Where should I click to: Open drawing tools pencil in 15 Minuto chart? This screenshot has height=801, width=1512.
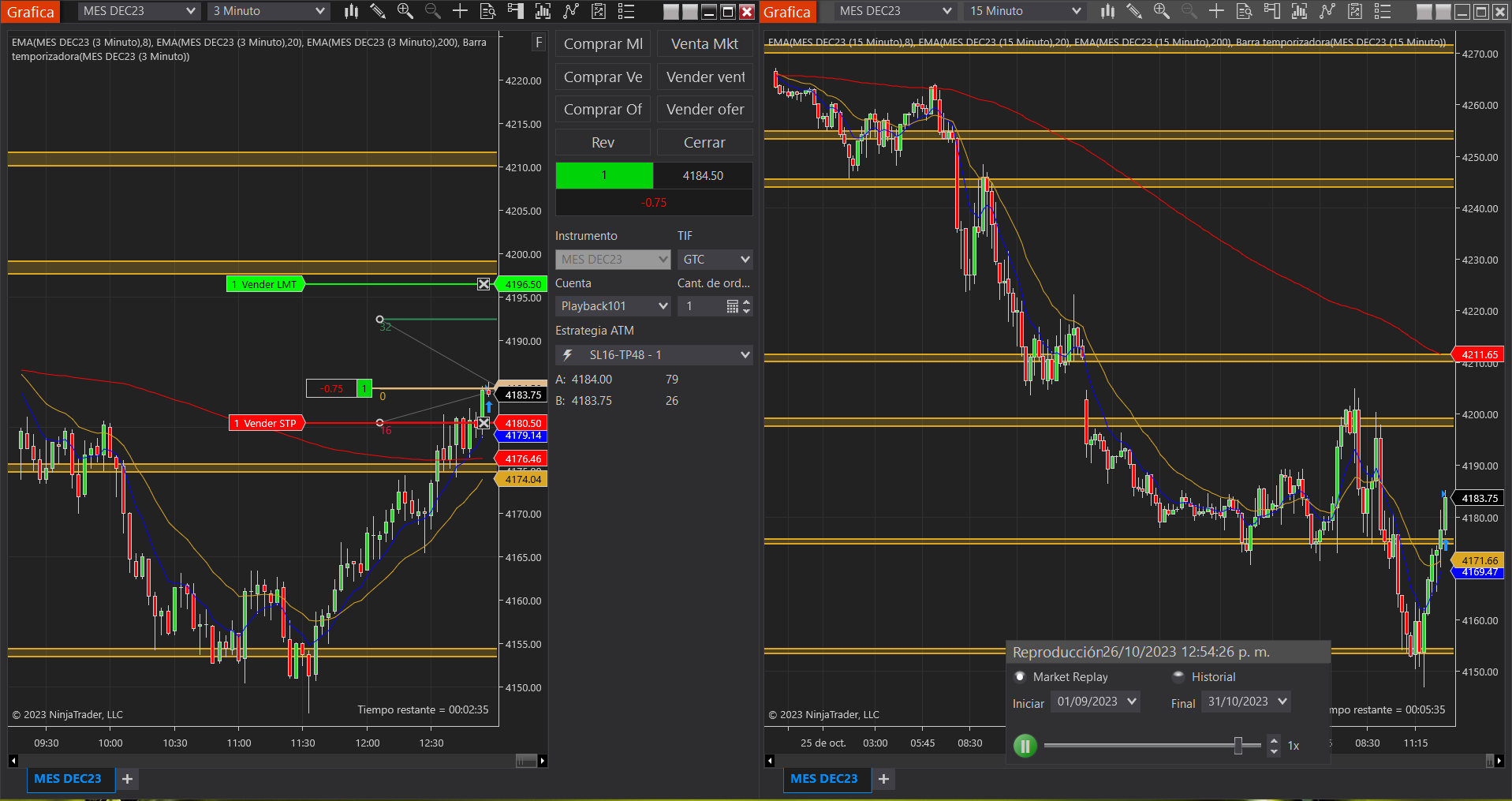pos(1134,11)
